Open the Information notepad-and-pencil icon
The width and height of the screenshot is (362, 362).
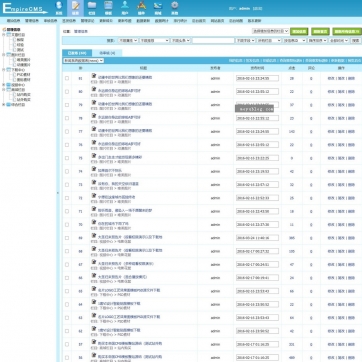pyautogui.click(x=75, y=5)
